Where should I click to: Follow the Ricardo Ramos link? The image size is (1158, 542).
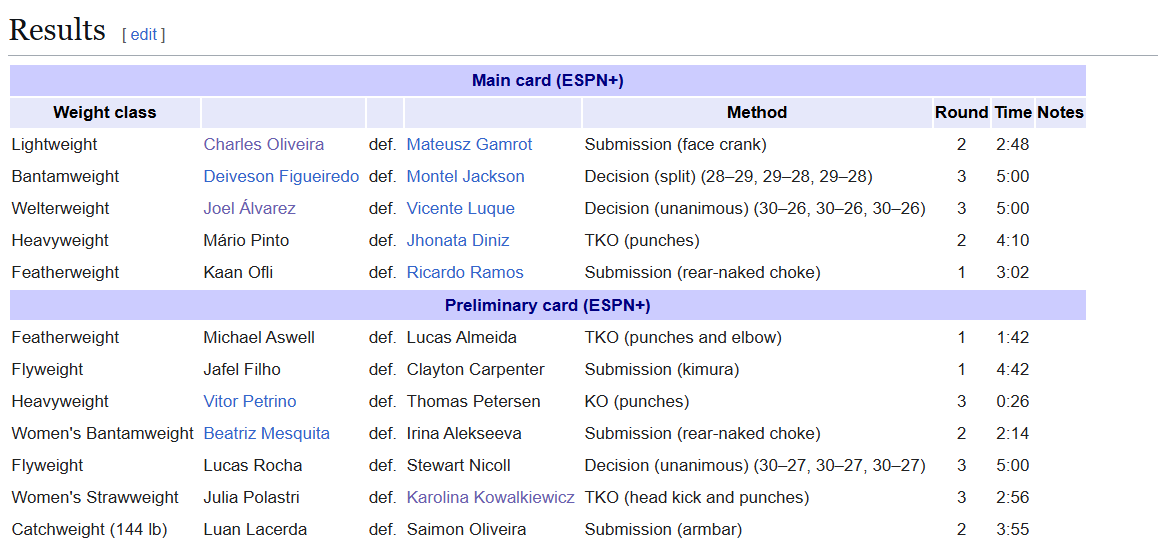(464, 272)
